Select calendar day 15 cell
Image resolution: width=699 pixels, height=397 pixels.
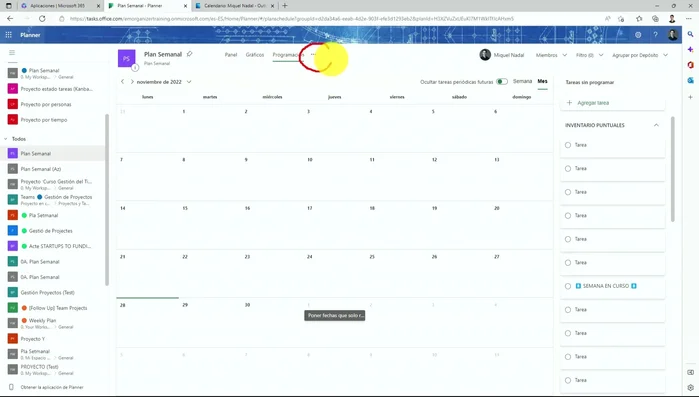[210, 225]
